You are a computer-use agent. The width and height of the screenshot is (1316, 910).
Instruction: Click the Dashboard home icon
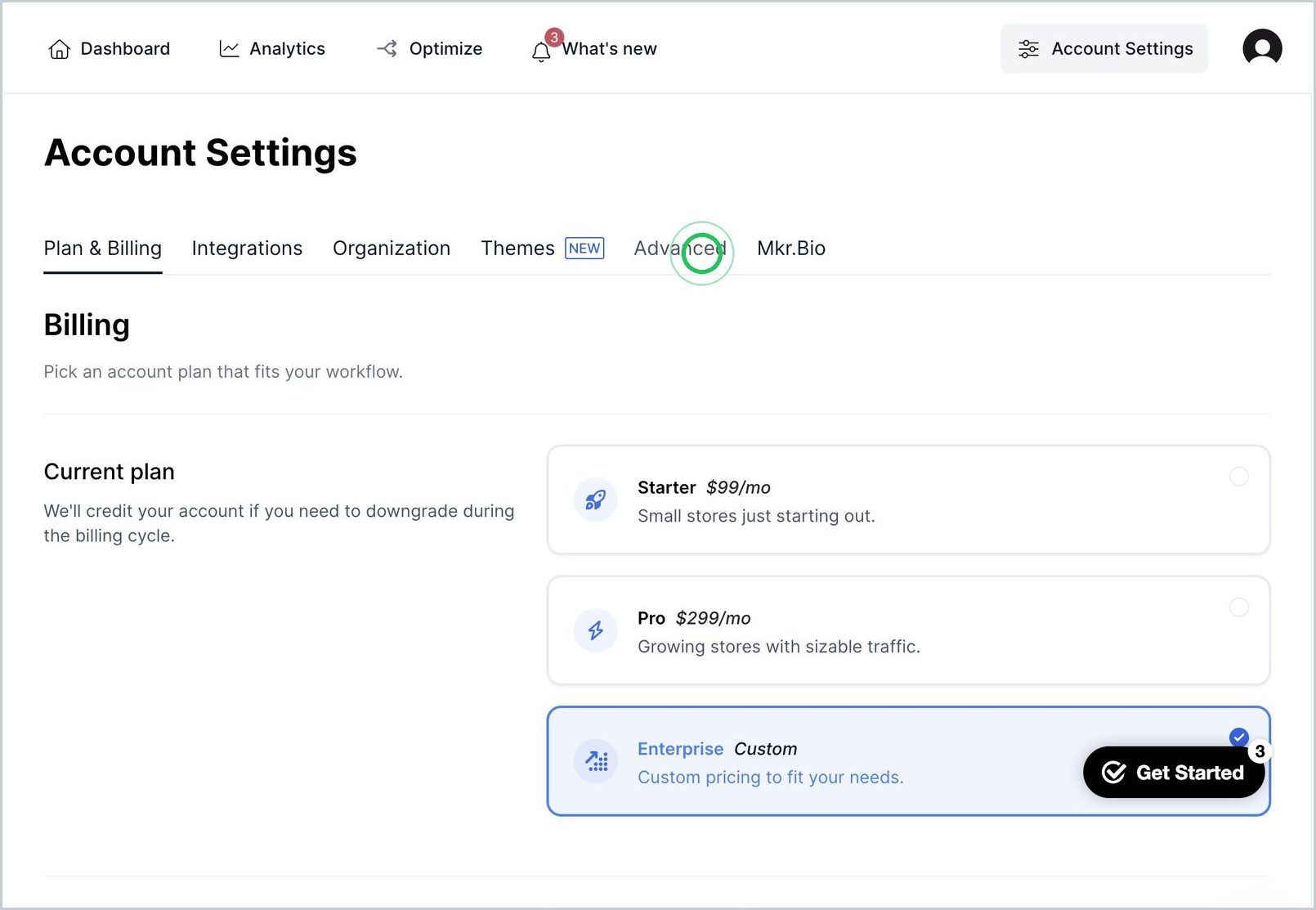pyautogui.click(x=59, y=49)
